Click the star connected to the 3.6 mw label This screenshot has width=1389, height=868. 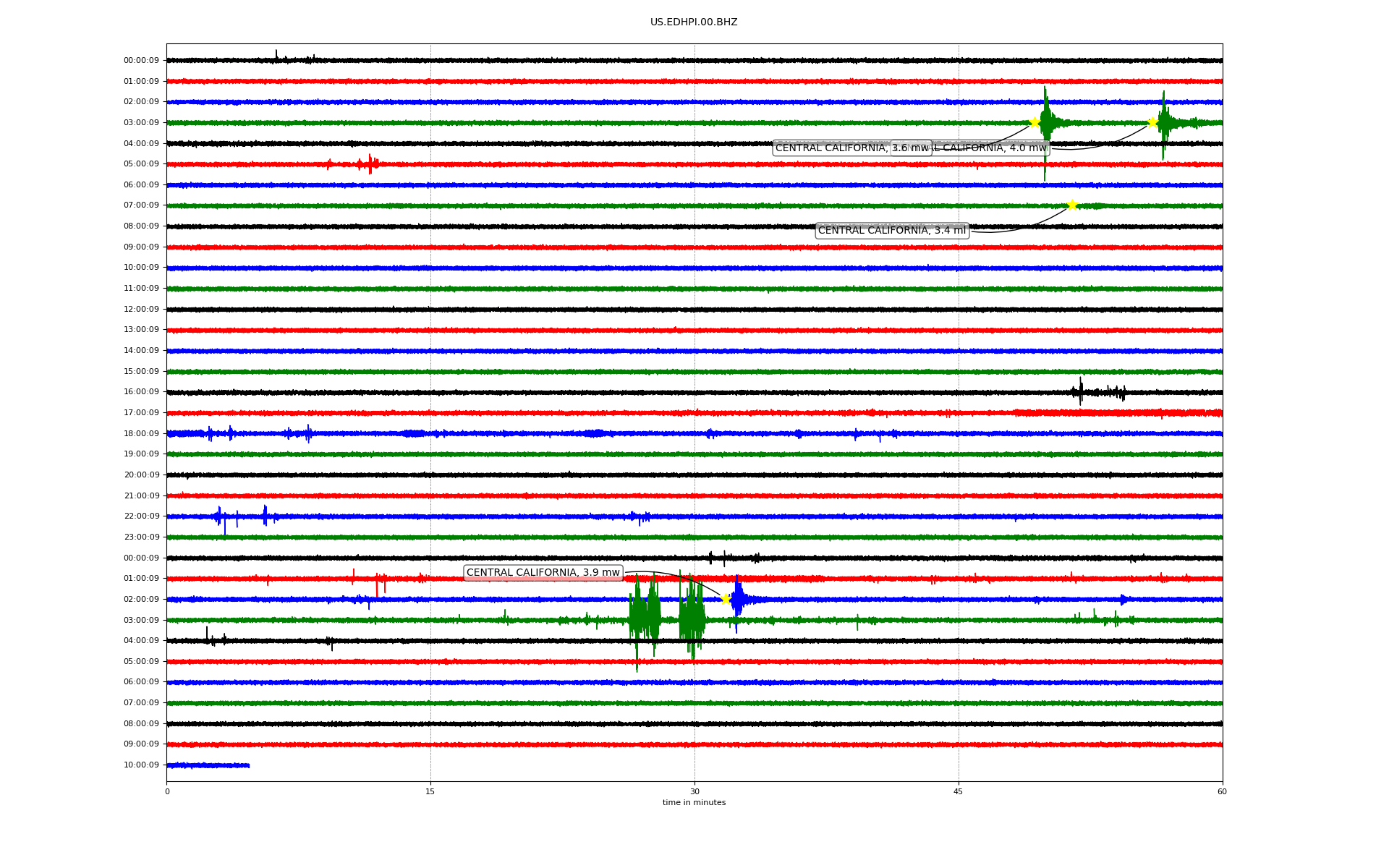[1035, 122]
